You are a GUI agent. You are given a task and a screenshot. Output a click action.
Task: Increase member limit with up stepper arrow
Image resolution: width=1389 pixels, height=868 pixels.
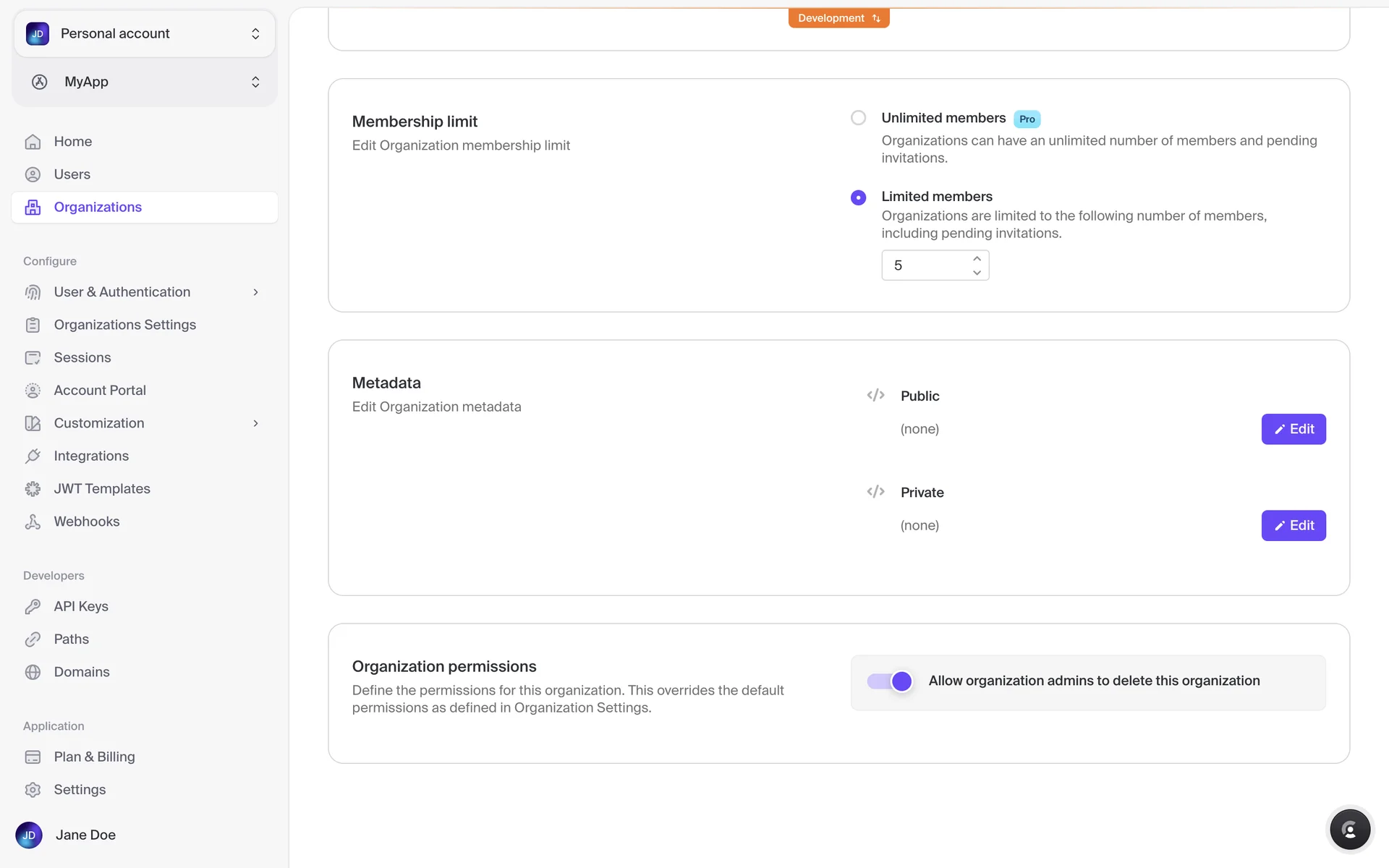click(x=977, y=258)
